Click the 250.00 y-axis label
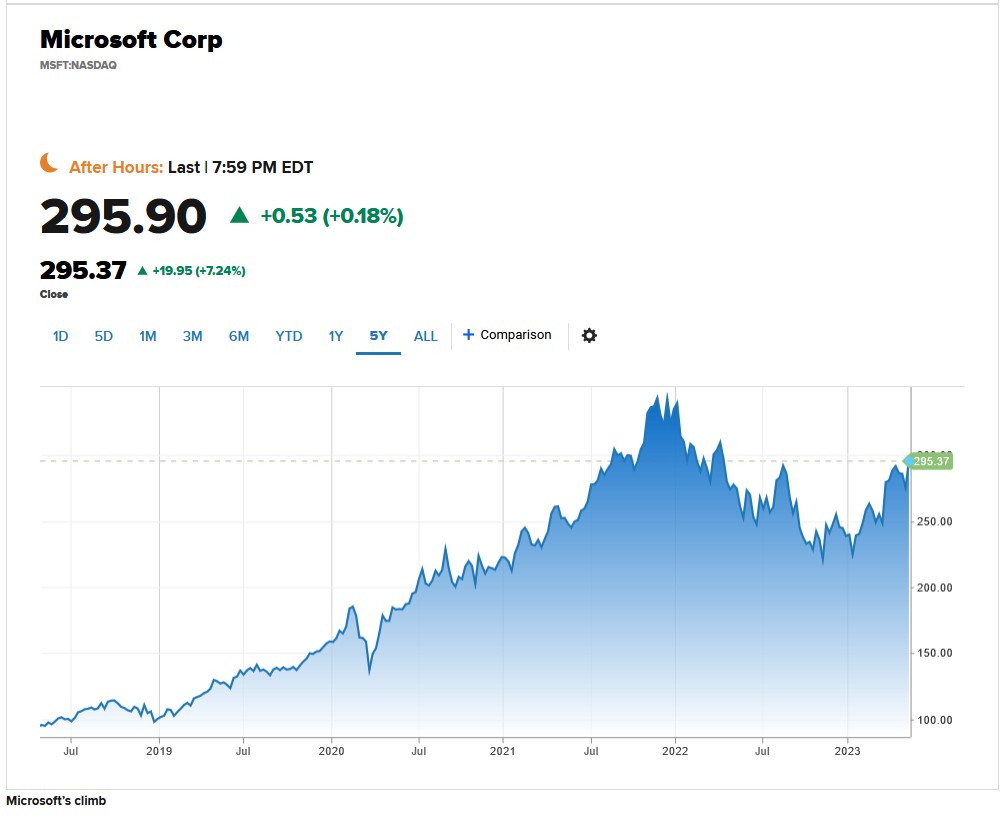The width and height of the screenshot is (1006, 815). click(935, 522)
